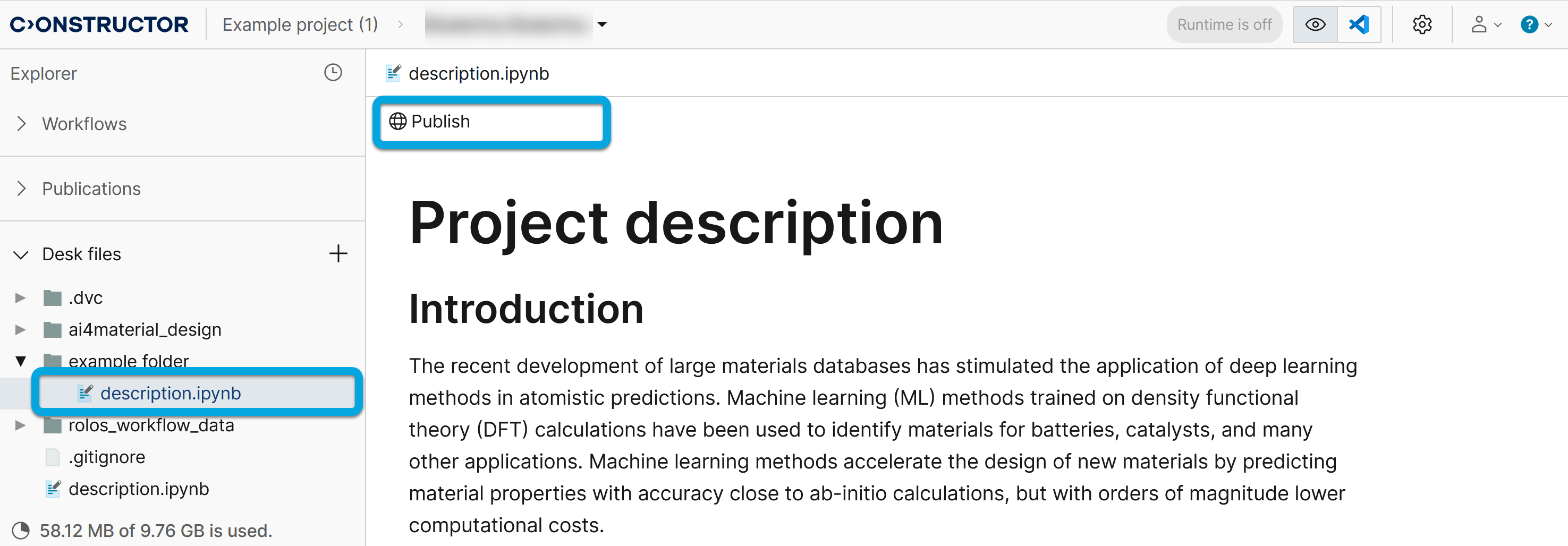Click the Publish button
Viewport: 1568px width, 546px height.
[x=490, y=122]
